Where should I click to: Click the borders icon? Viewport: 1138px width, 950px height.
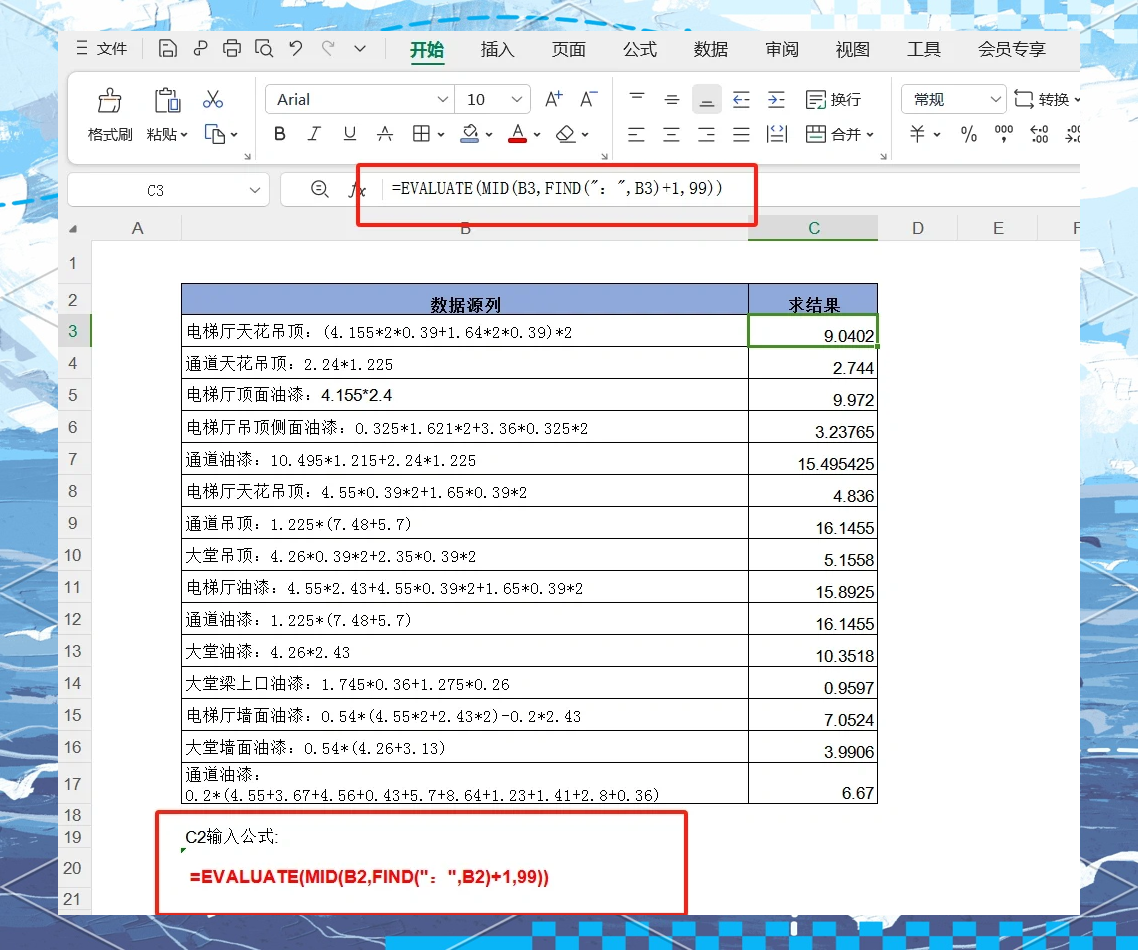point(421,134)
